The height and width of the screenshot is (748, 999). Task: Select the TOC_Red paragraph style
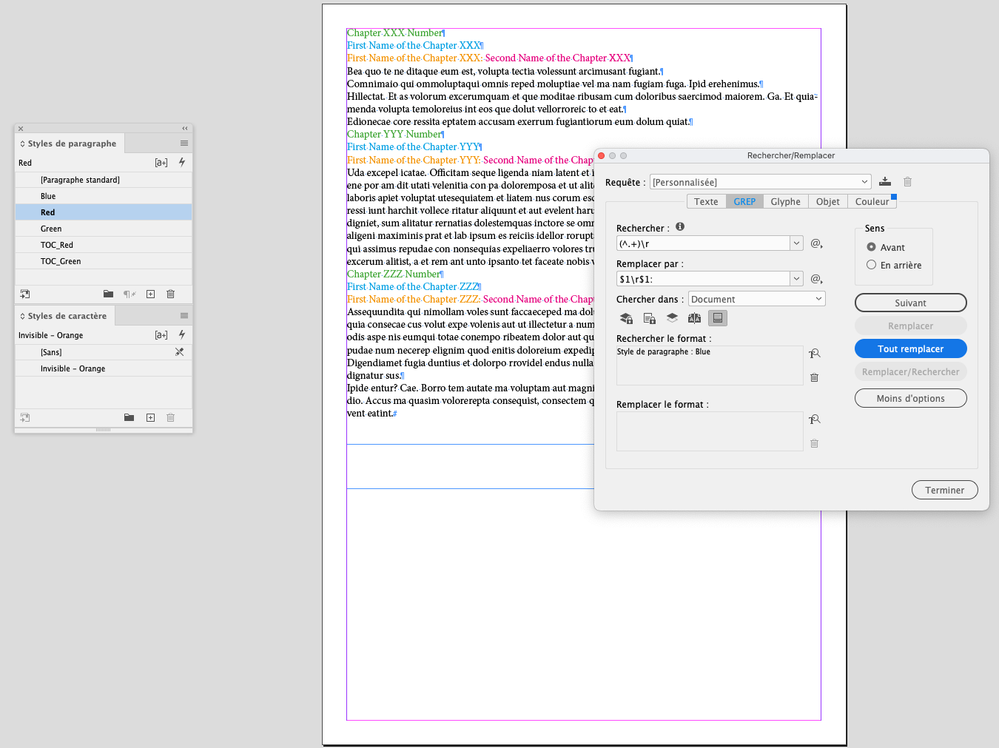click(57, 245)
